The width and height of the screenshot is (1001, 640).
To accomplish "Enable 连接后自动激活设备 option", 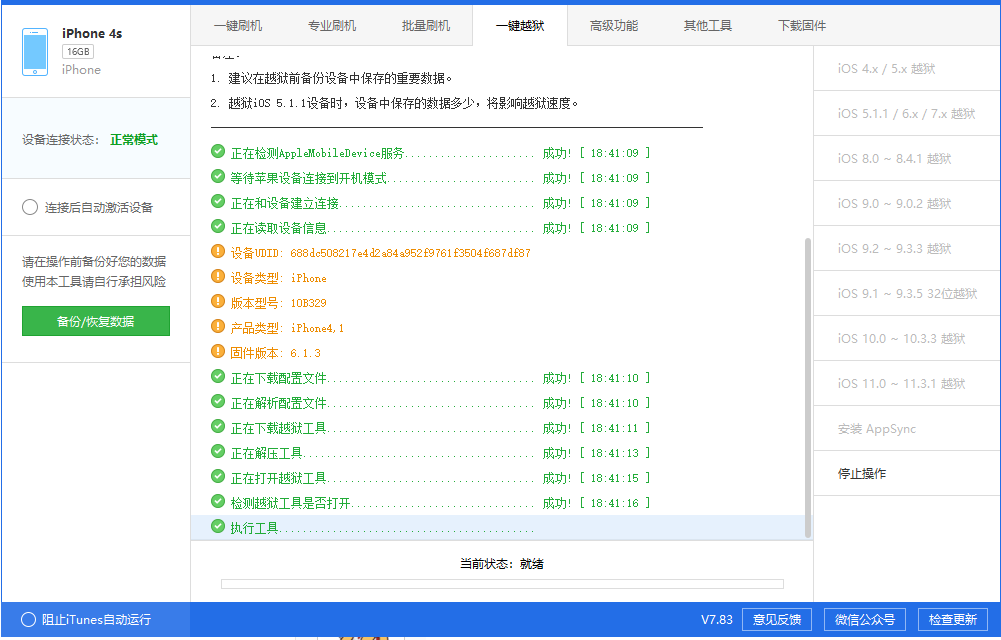I will click(30, 207).
